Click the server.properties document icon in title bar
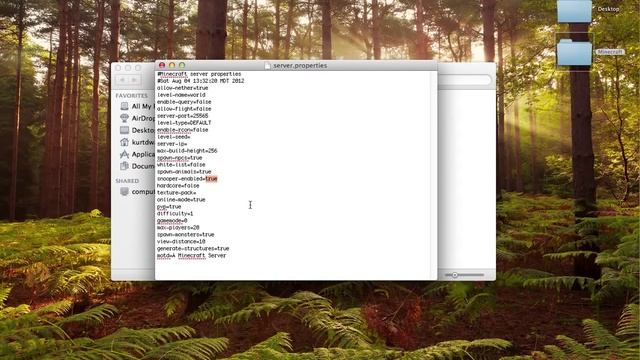 pyautogui.click(x=267, y=66)
